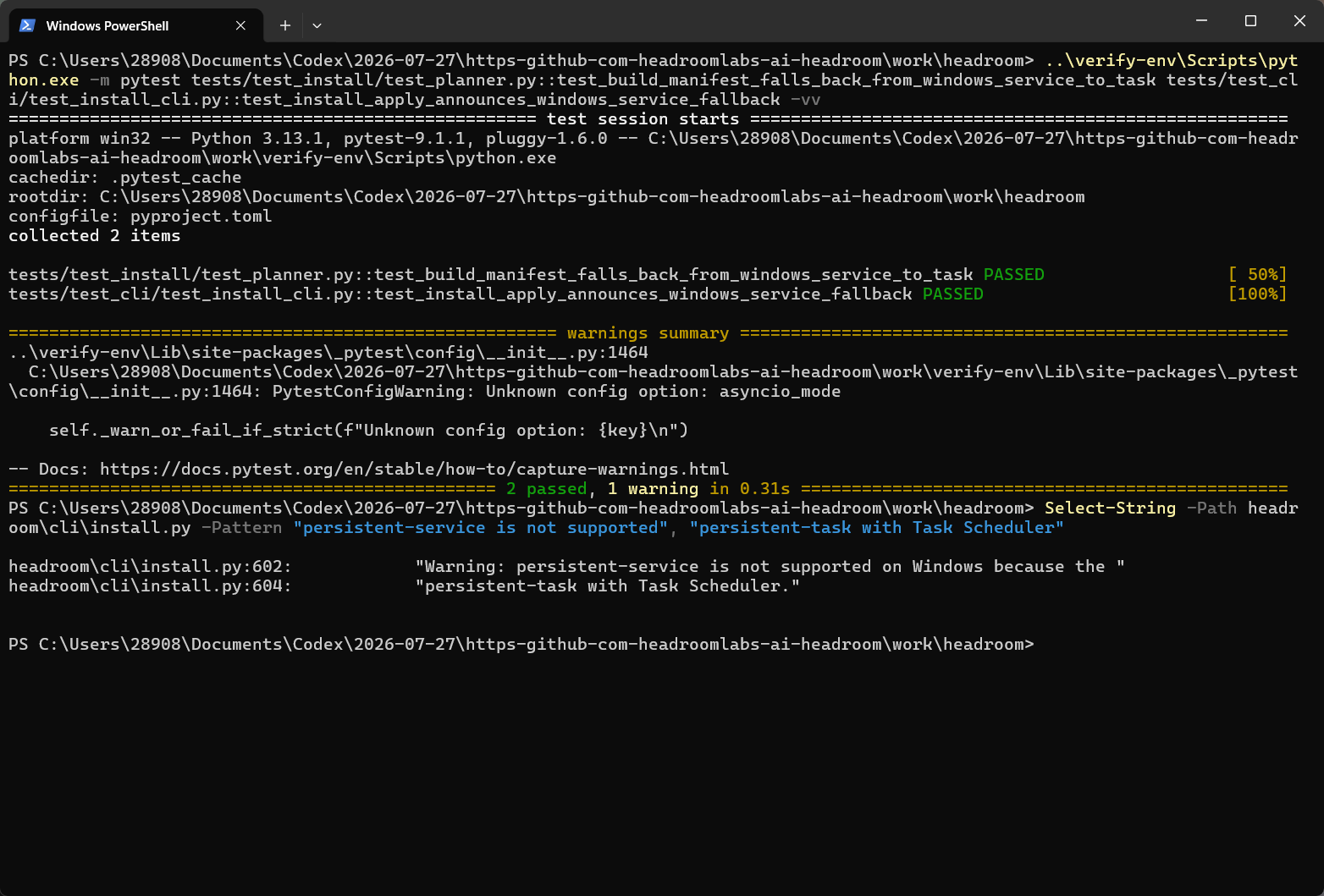Click the "[ 50%]" progress indicator

click(x=1257, y=274)
